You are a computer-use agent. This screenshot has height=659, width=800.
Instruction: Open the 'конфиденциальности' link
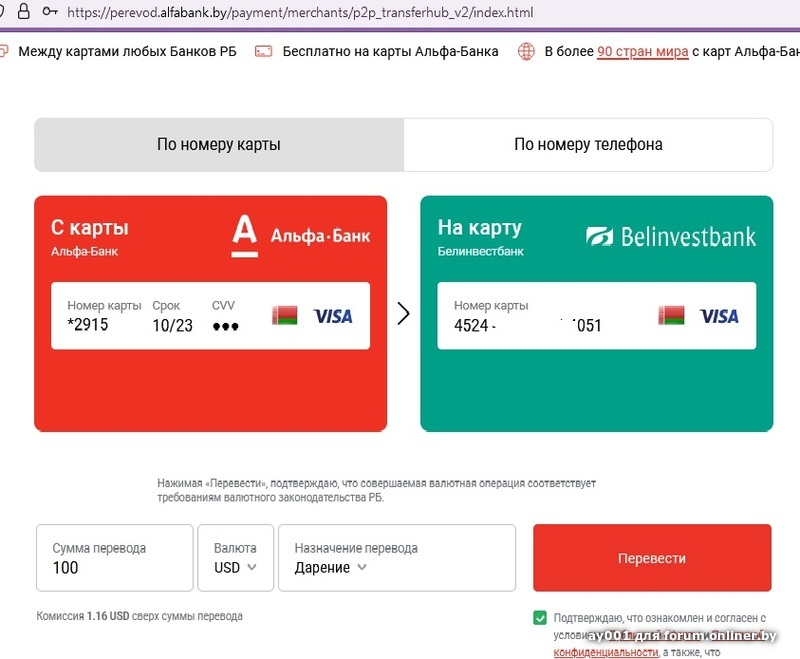click(x=606, y=652)
